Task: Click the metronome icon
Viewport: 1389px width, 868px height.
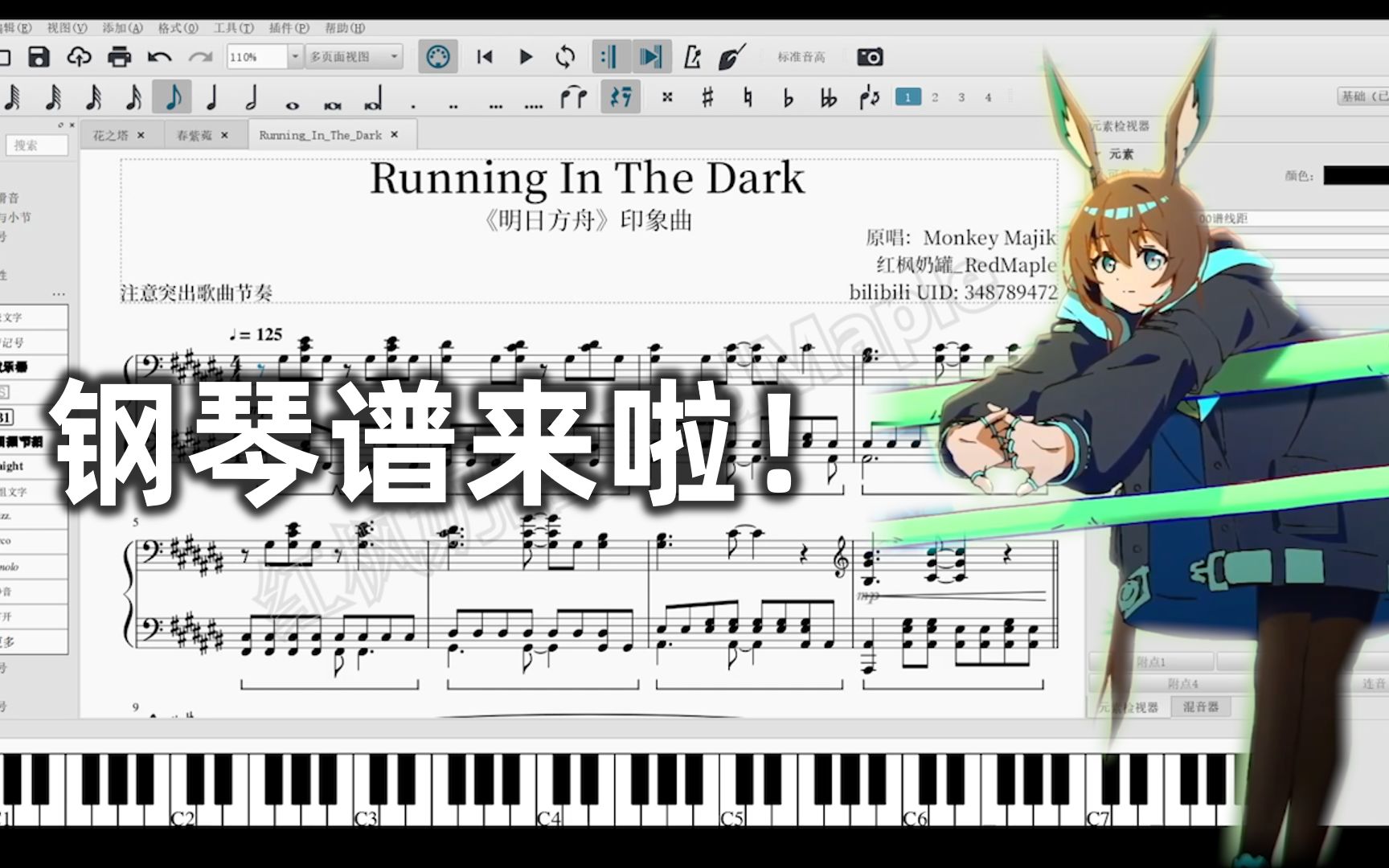Action: coord(691,57)
